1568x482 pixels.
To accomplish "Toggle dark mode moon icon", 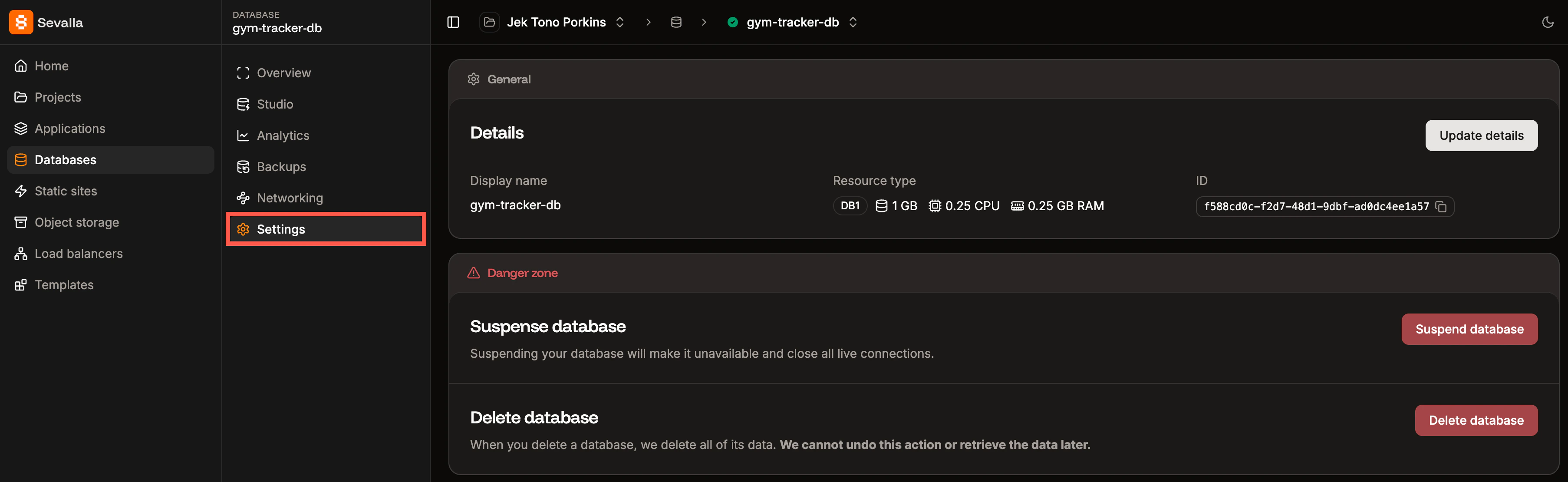I will [x=1547, y=23].
